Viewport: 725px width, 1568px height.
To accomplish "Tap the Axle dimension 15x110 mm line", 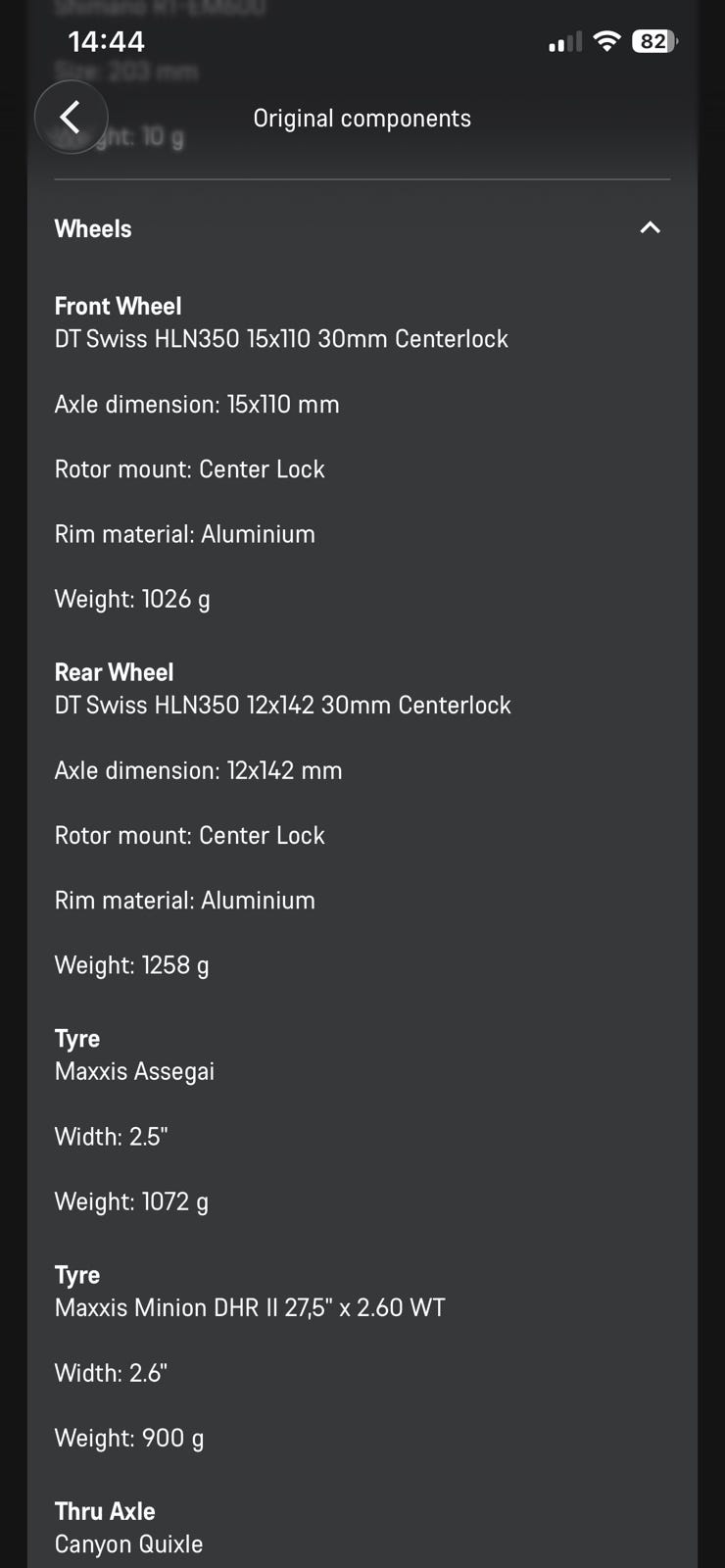I will tap(197, 404).
